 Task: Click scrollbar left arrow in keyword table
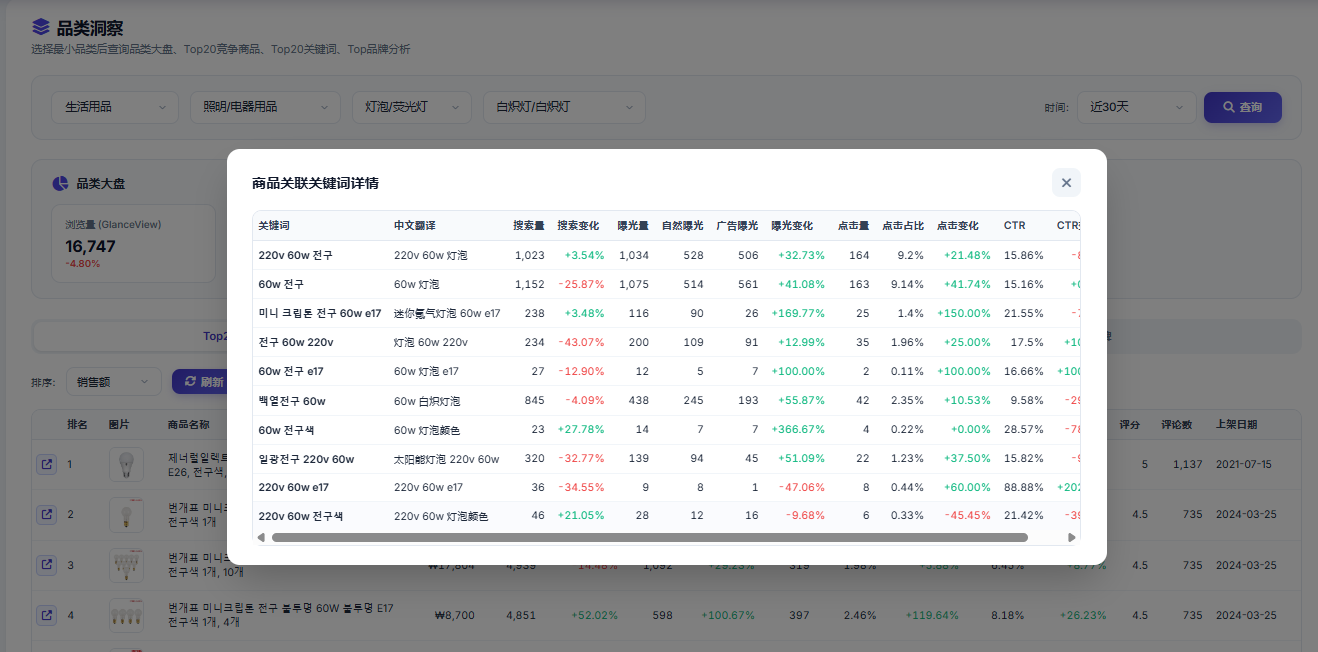coord(261,537)
